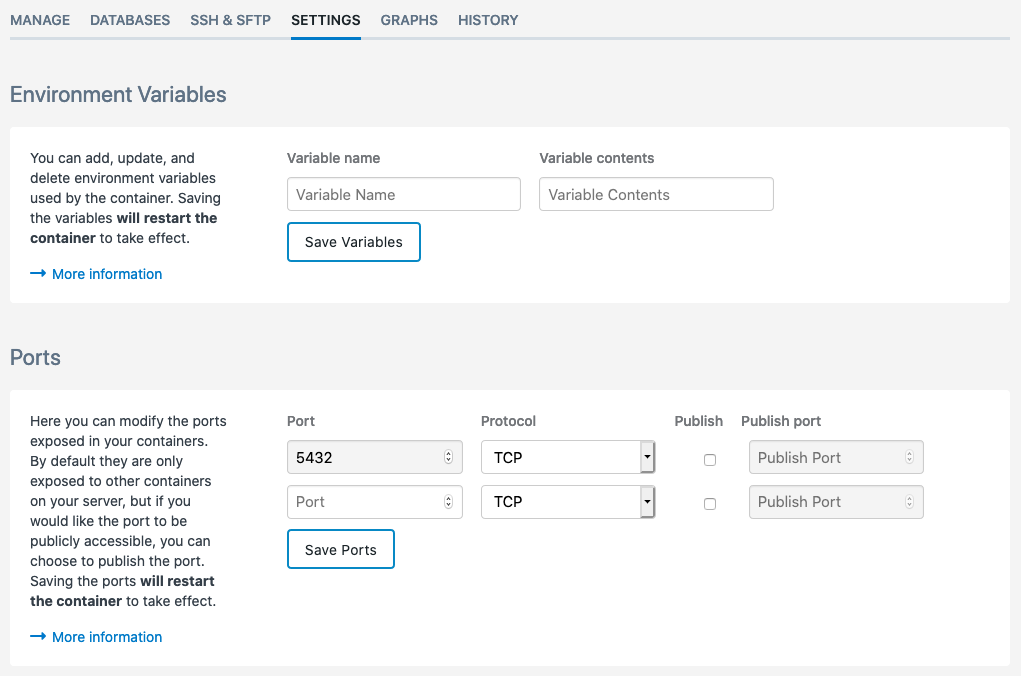The height and width of the screenshot is (676, 1021).
Task: Switch to the MANAGE tab
Action: (x=40, y=20)
